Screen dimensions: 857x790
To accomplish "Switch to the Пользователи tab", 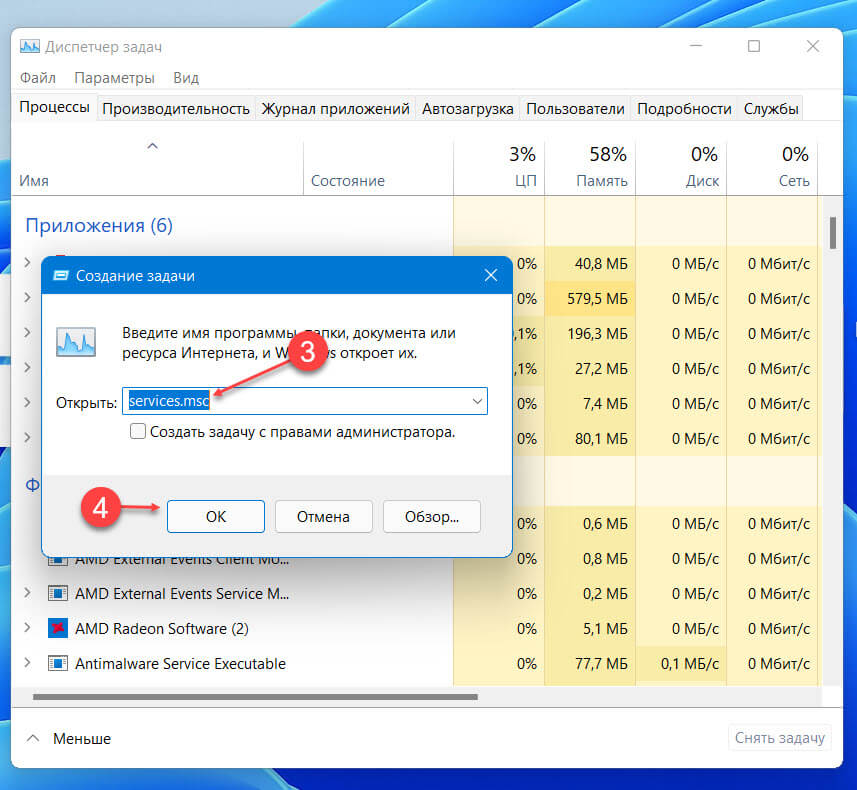I will (575, 109).
